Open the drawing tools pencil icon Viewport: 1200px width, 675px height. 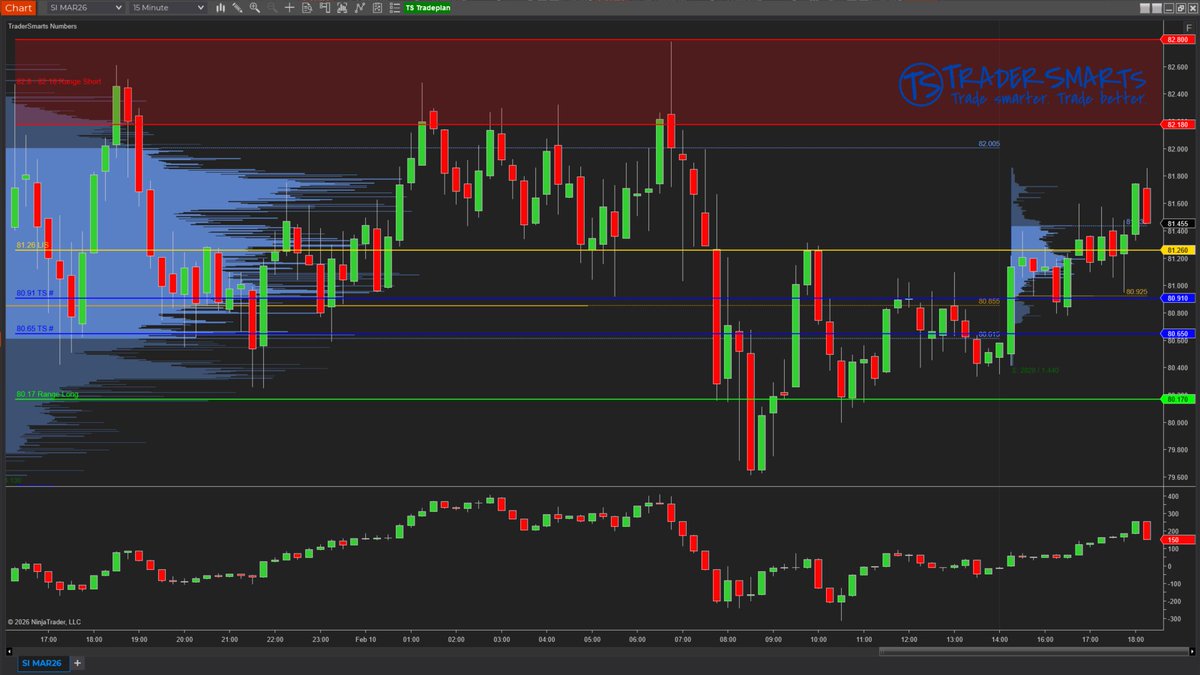[237, 8]
